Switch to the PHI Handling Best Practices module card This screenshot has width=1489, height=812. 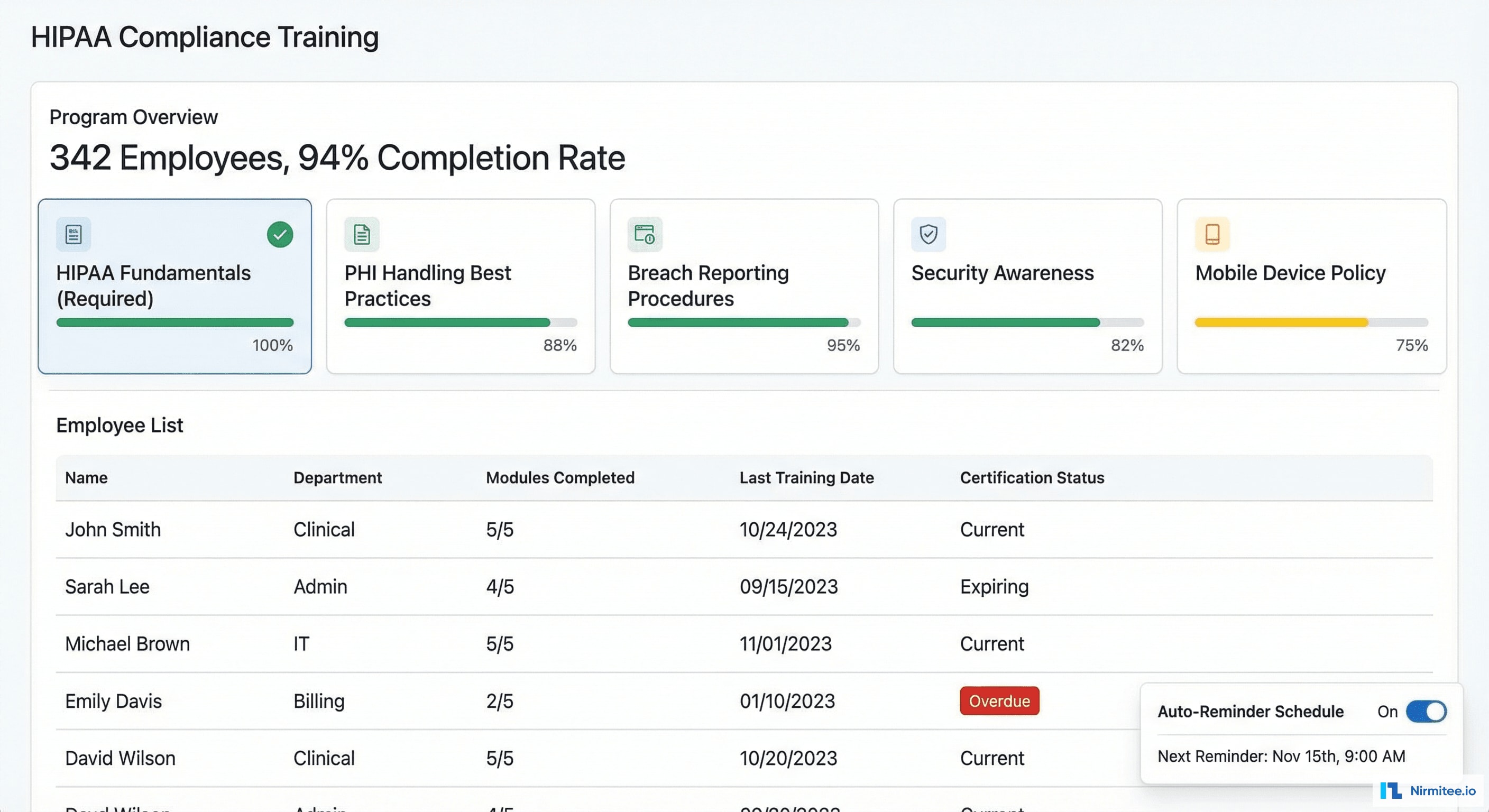click(460, 286)
